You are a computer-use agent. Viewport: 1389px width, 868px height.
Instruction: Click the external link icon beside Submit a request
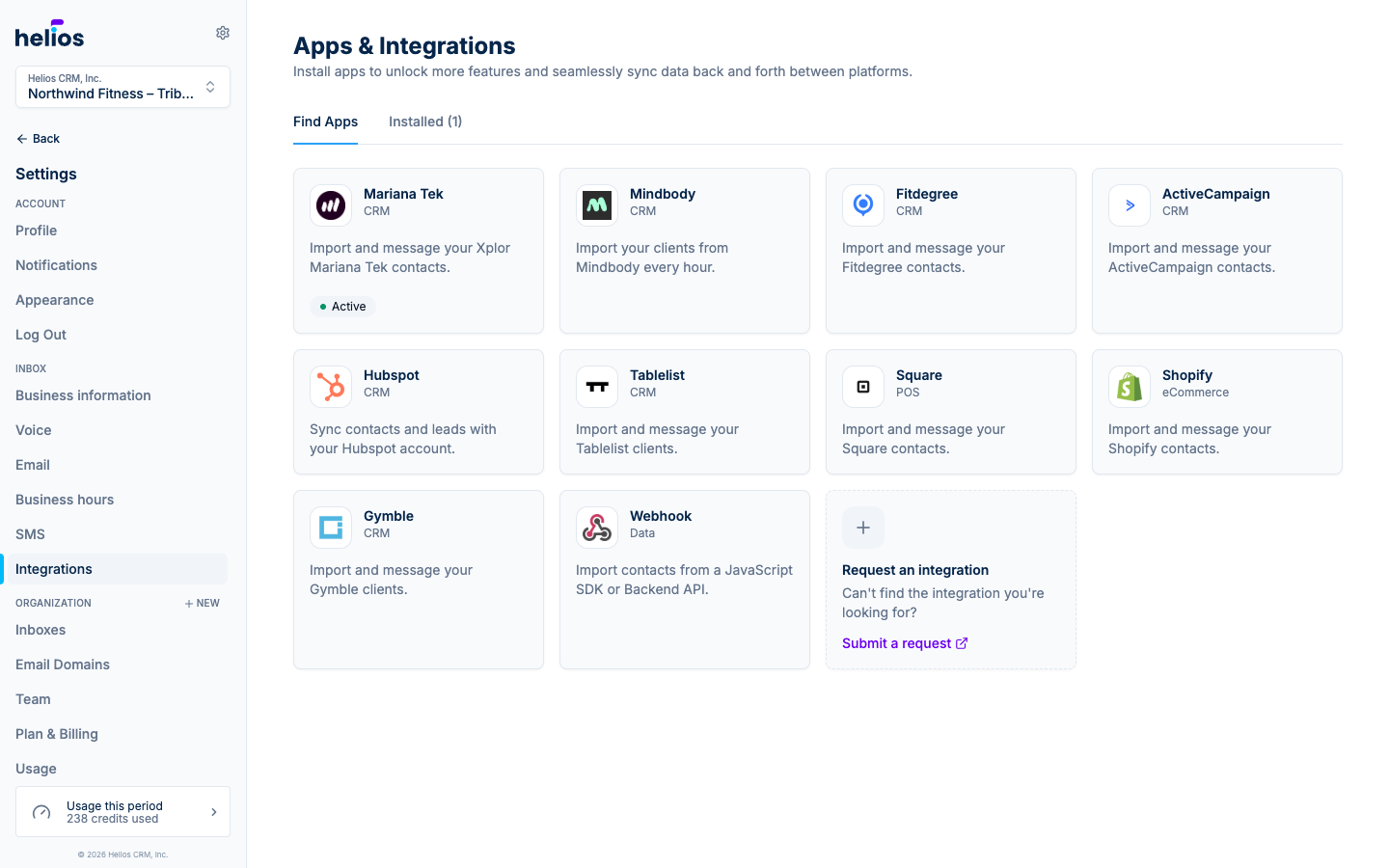coord(962,643)
